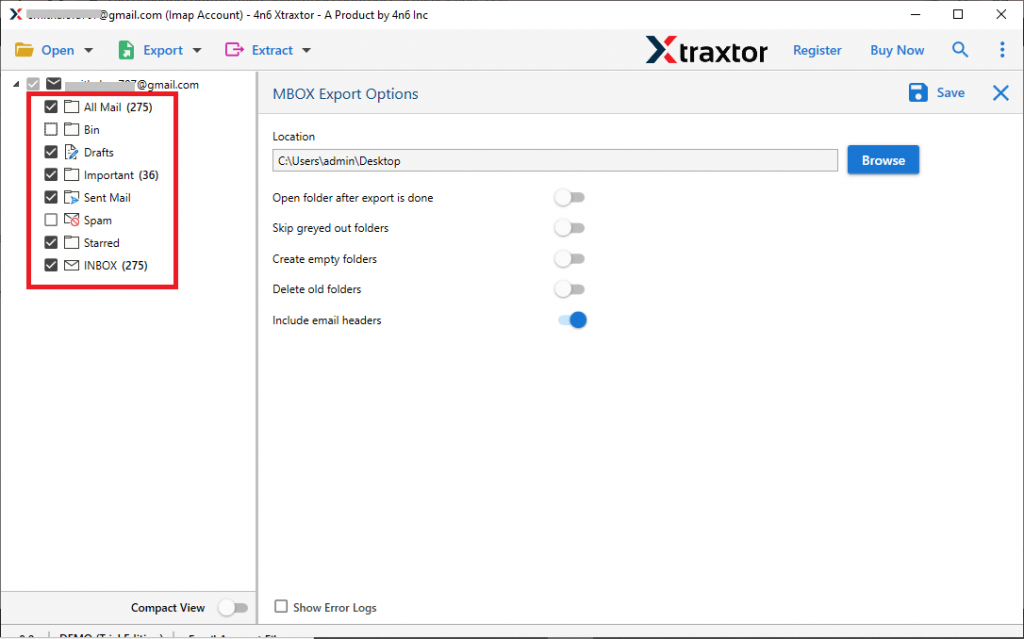The image size is (1024, 639).
Task: Click the Browse button
Action: pyautogui.click(x=882, y=159)
